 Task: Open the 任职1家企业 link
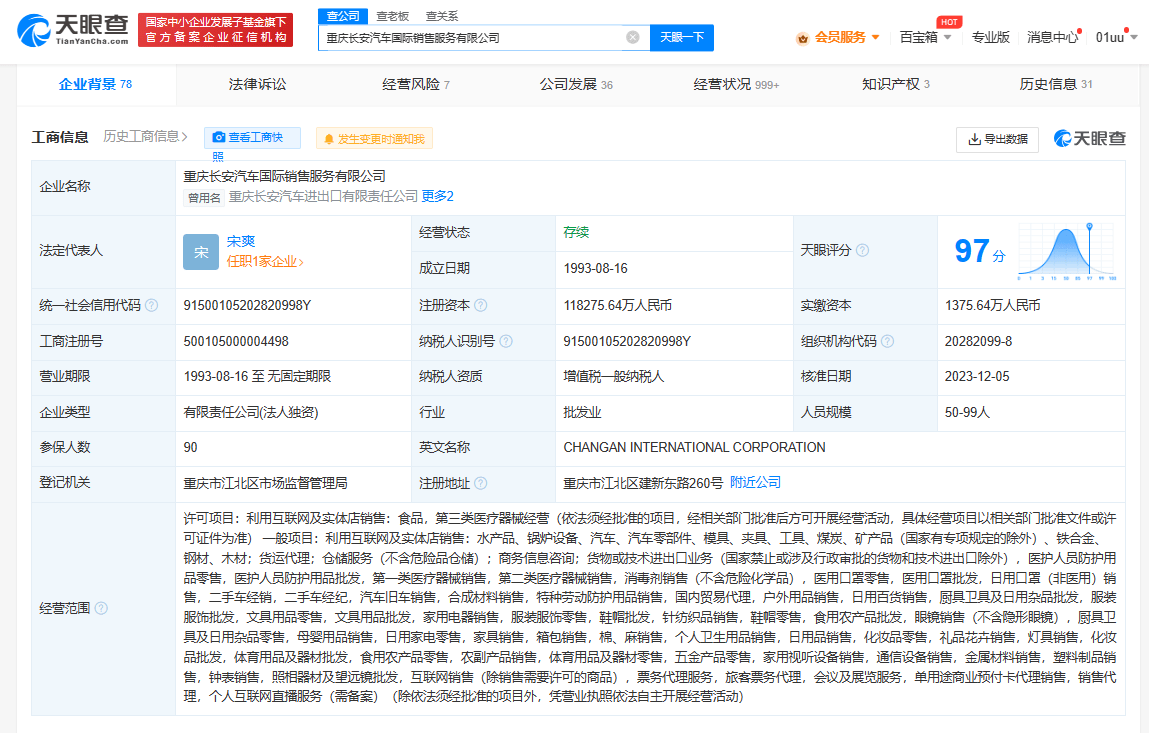coord(265,262)
